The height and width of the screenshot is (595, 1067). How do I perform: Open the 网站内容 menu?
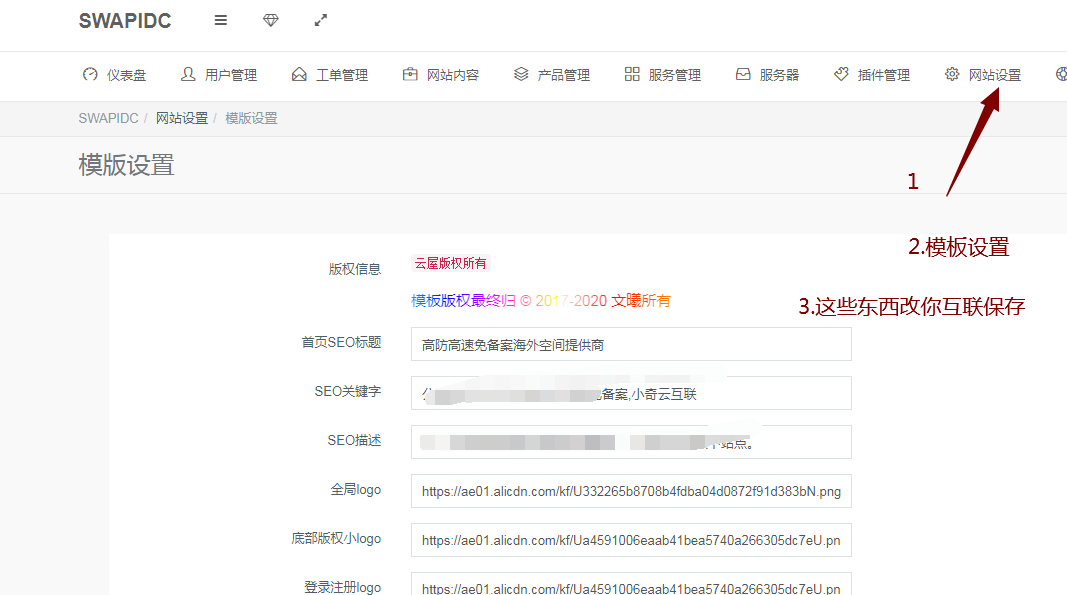point(452,75)
